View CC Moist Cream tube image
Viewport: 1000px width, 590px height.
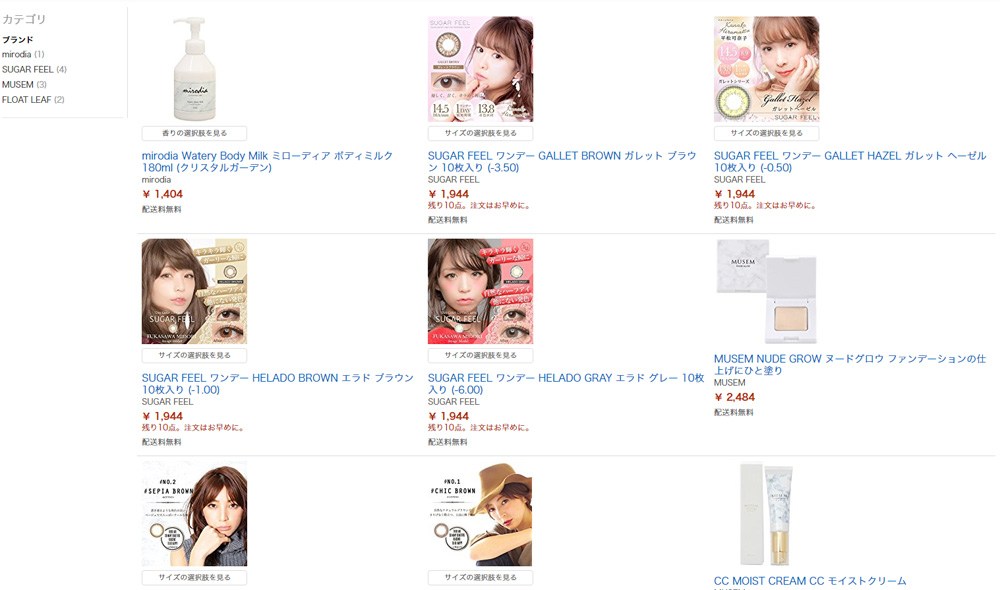click(x=766, y=514)
